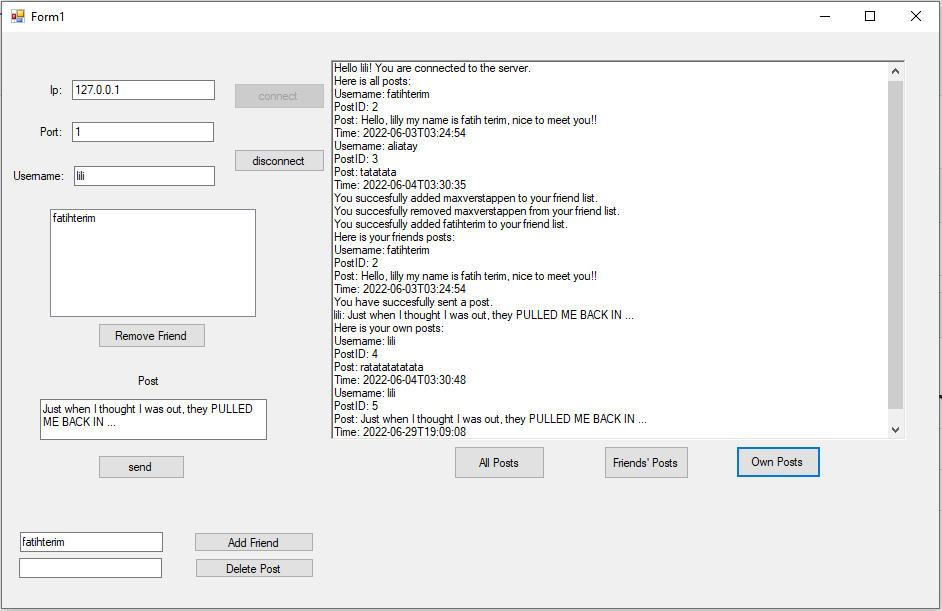
Task: Click the 'Time: 2022-06-29T19:09:08' line
Action: point(400,432)
